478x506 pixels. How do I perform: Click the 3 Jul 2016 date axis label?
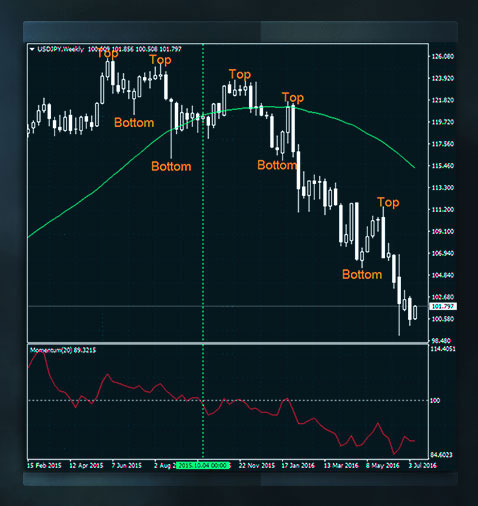(423, 465)
